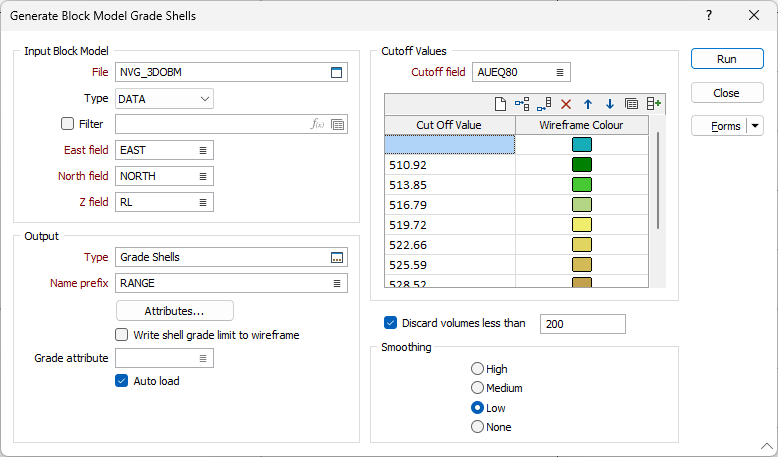Expand the Forms button dropdown arrow

point(755,126)
